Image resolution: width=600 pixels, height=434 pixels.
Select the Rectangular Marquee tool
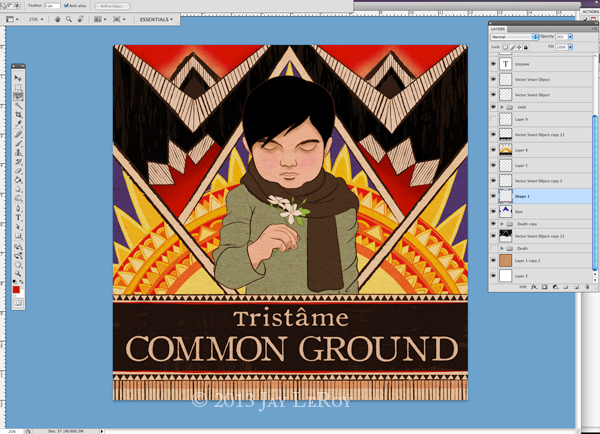(x=18, y=87)
